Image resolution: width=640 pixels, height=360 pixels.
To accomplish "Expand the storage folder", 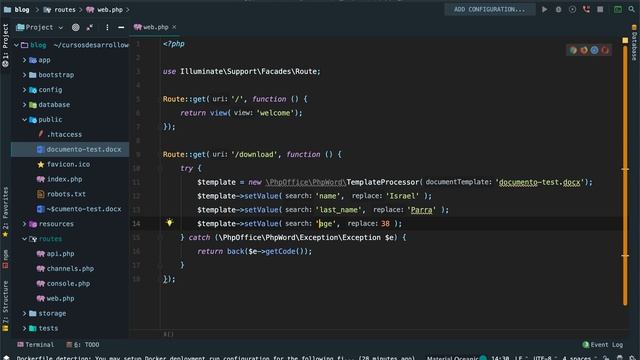I will coord(24,313).
